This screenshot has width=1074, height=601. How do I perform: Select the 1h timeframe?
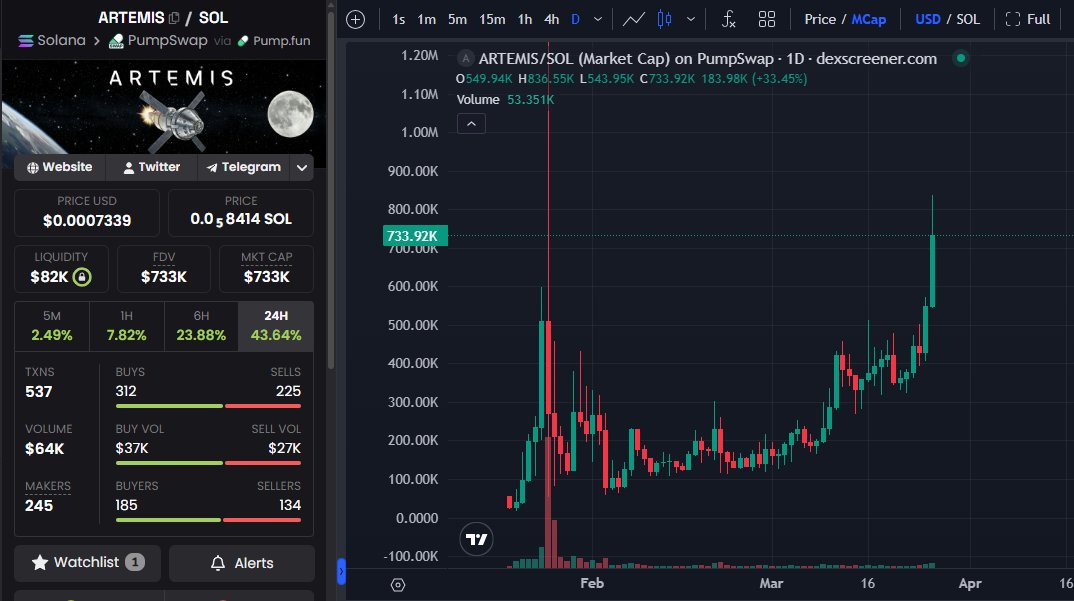525,19
